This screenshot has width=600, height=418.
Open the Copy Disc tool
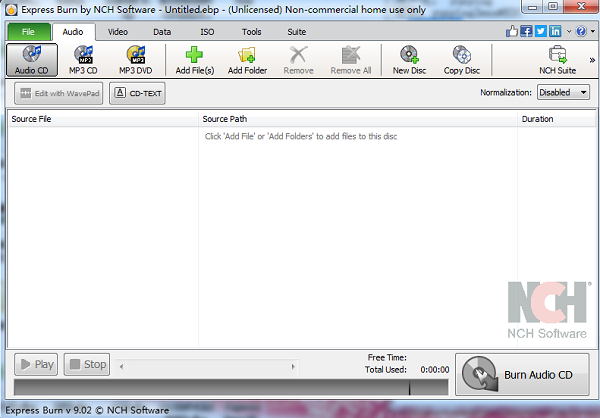[x=462, y=60]
